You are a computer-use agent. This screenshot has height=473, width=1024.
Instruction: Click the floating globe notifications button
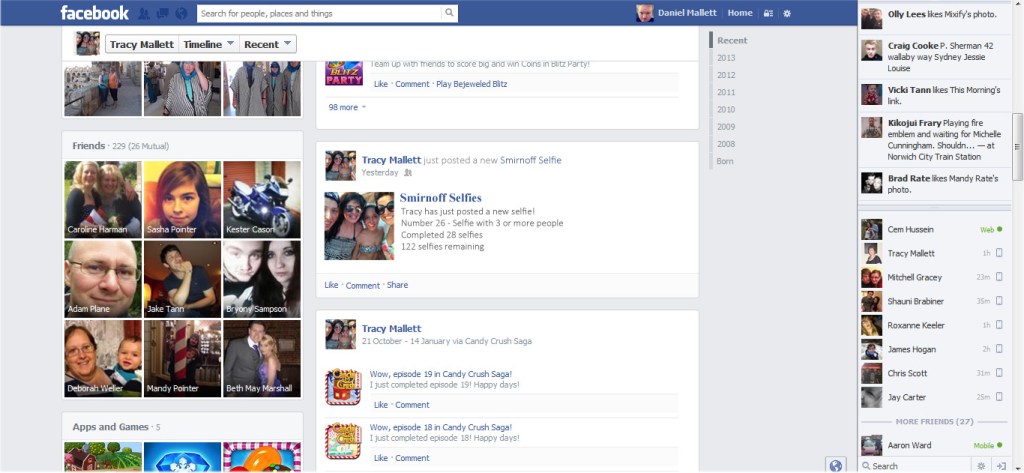click(x=836, y=464)
